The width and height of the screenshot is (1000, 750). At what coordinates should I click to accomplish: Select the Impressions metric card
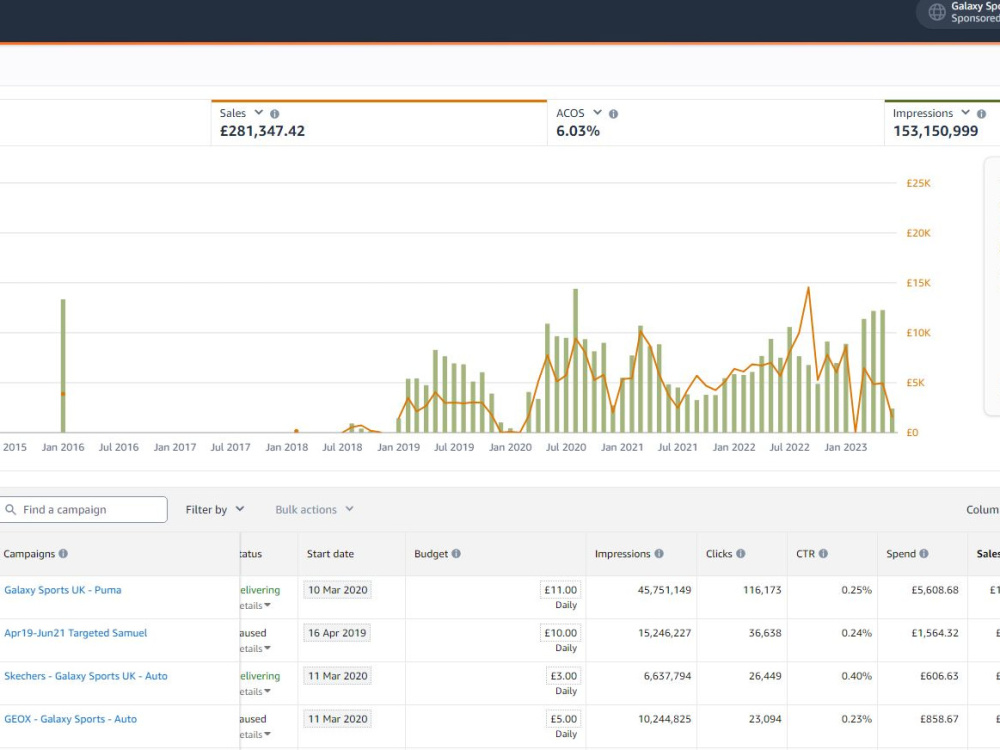click(x=942, y=123)
